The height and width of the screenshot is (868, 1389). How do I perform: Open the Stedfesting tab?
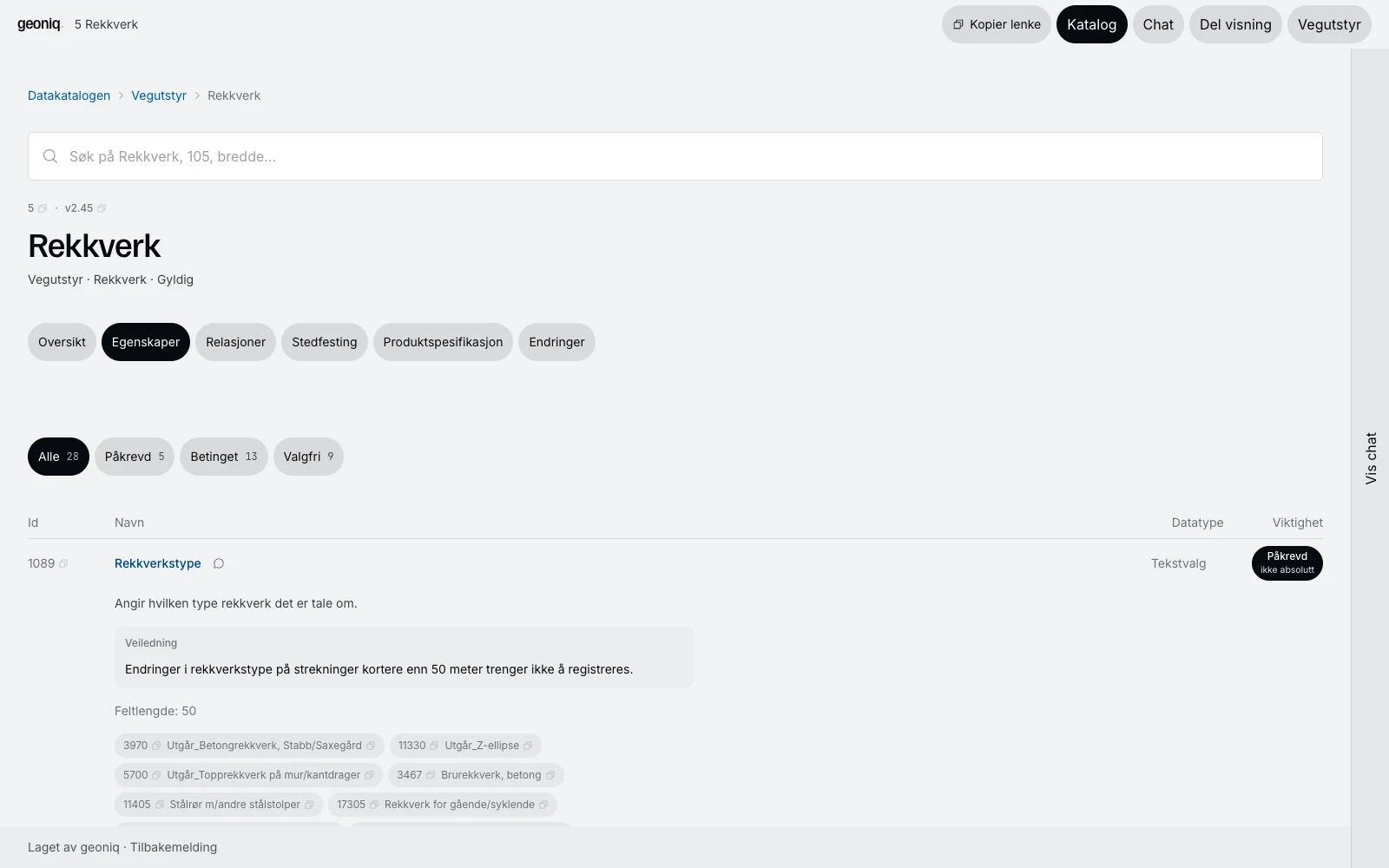point(325,342)
